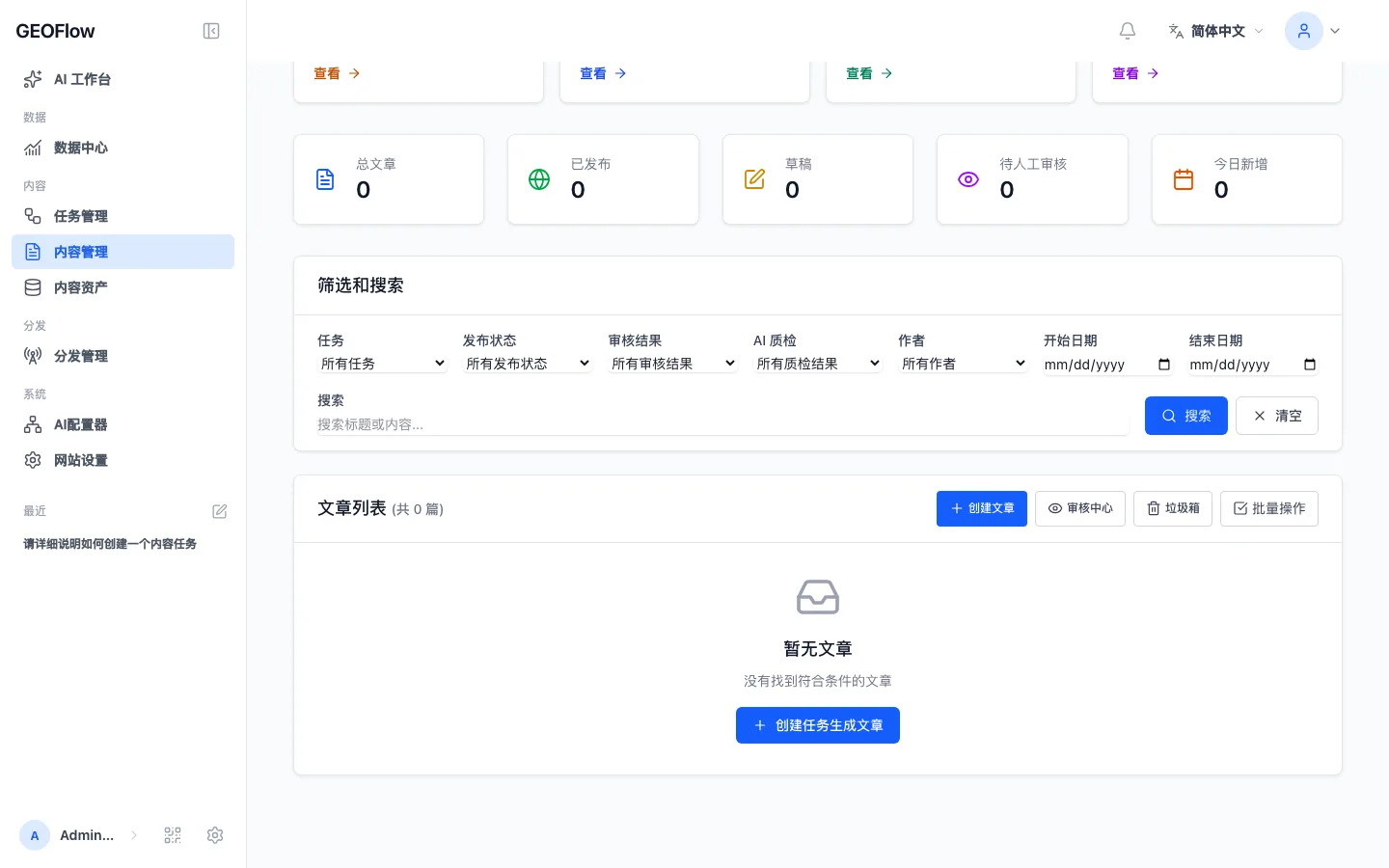Open 内容资产 in sidebar
The height and width of the screenshot is (868, 1389).
[123, 287]
